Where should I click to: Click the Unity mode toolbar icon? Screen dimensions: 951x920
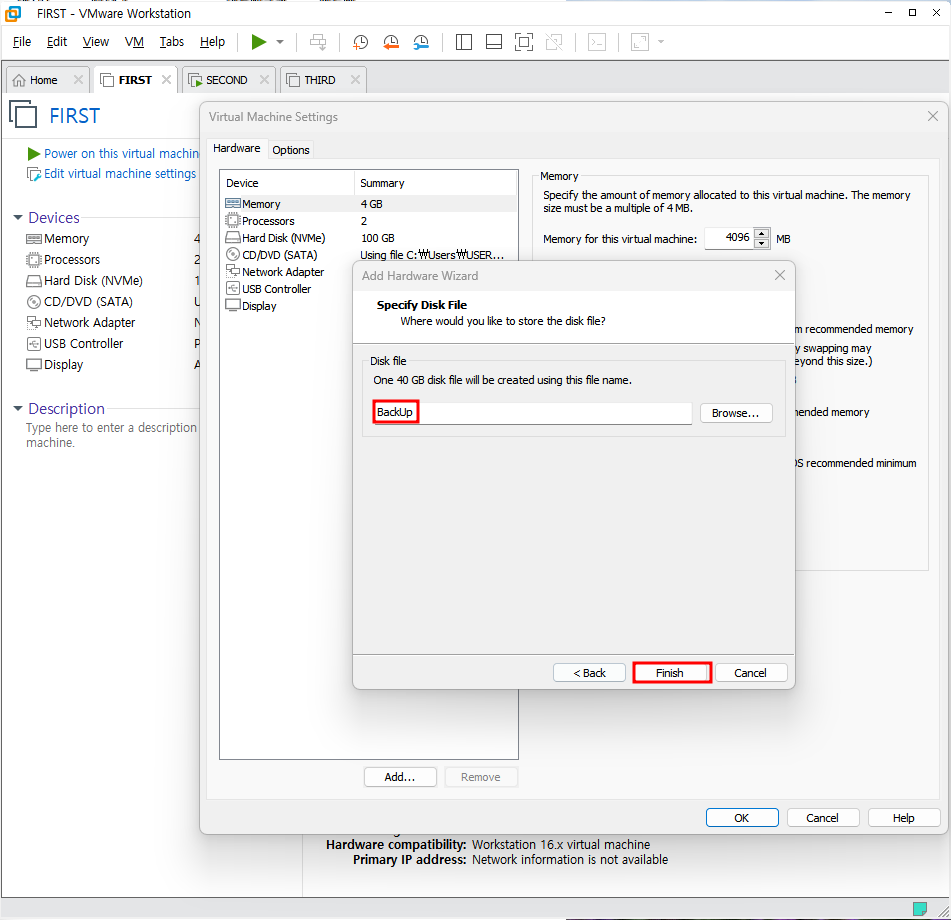coord(554,42)
